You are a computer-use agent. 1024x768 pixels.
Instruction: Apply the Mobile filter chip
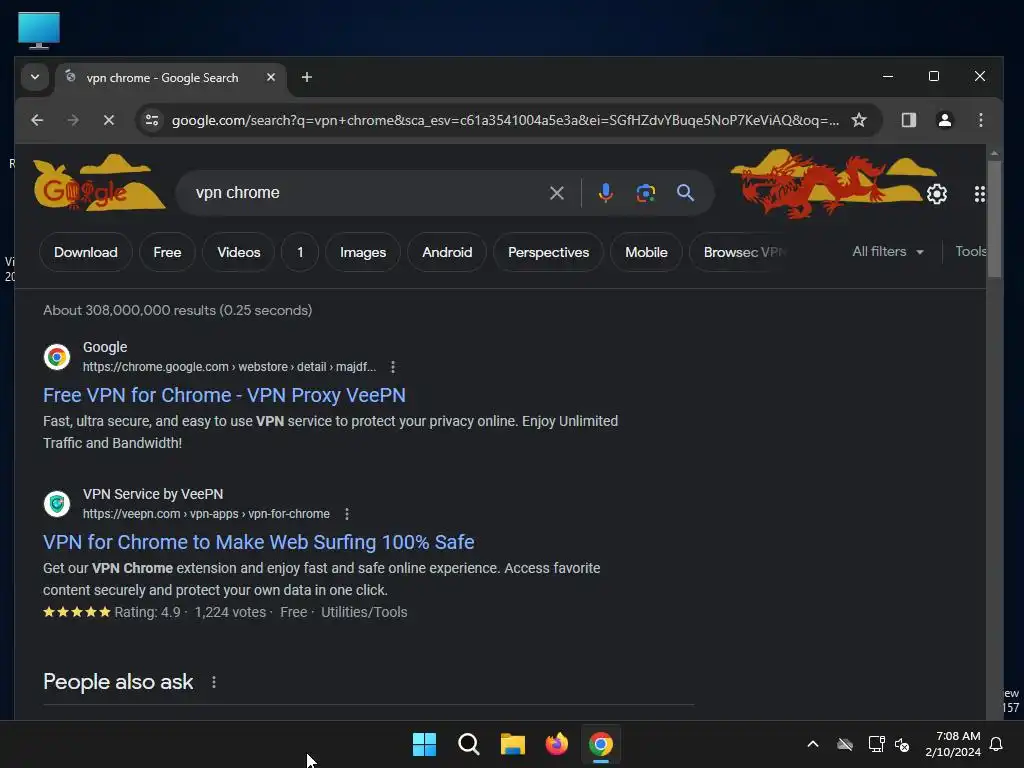pos(646,253)
